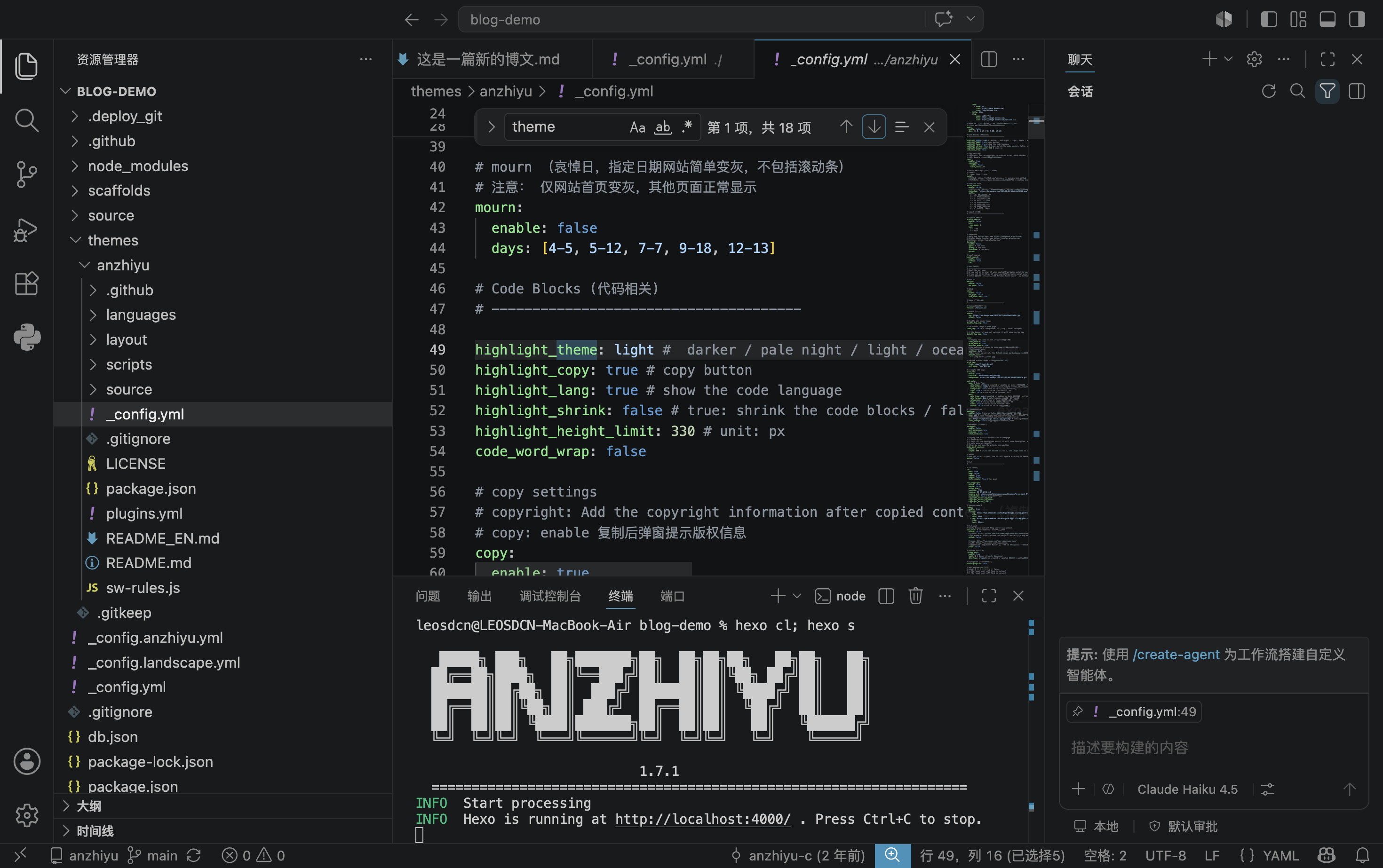1383x868 pixels.
Task: Change the UTF-8 file encoding
Action: point(1165,855)
